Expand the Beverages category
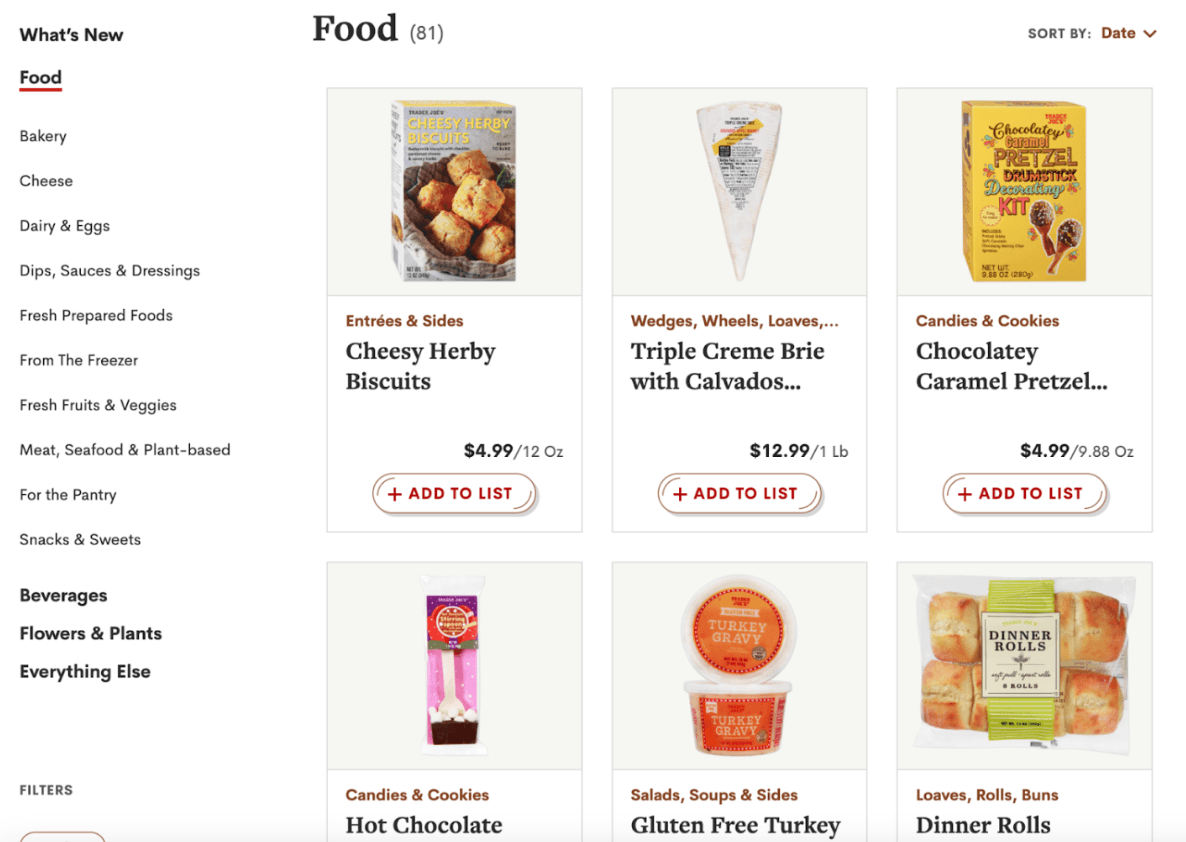 click(x=63, y=596)
